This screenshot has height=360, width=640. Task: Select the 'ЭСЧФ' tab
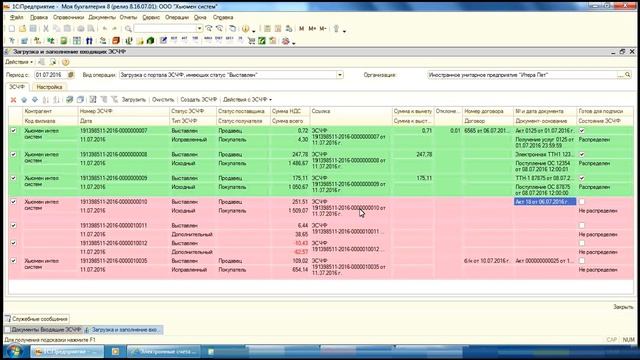point(17,87)
